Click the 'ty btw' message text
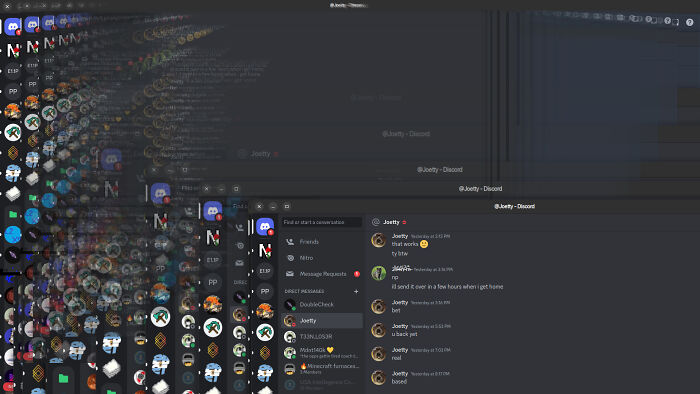This screenshot has width=700, height=394. coord(400,253)
